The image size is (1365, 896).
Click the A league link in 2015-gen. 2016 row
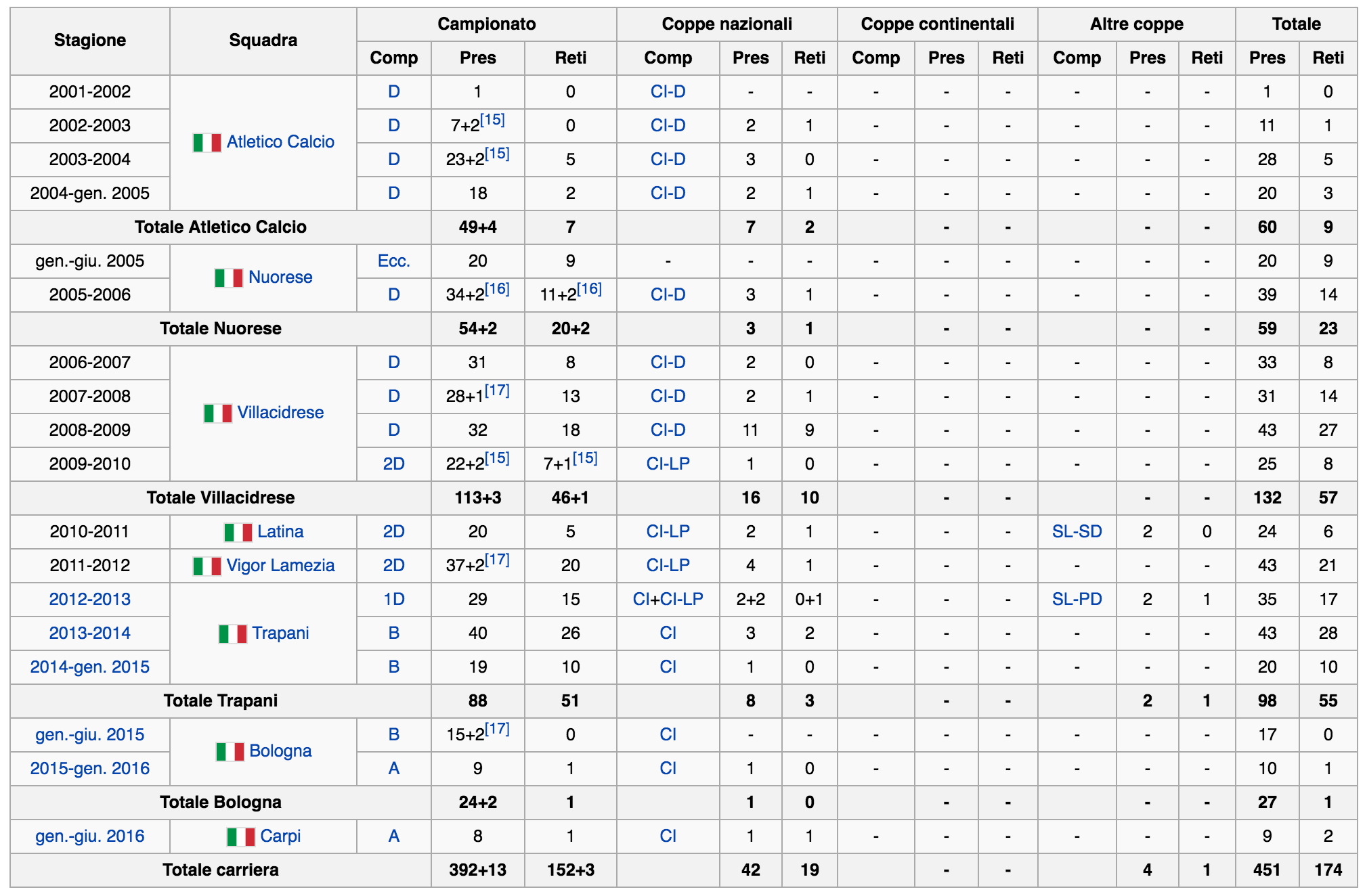(394, 769)
